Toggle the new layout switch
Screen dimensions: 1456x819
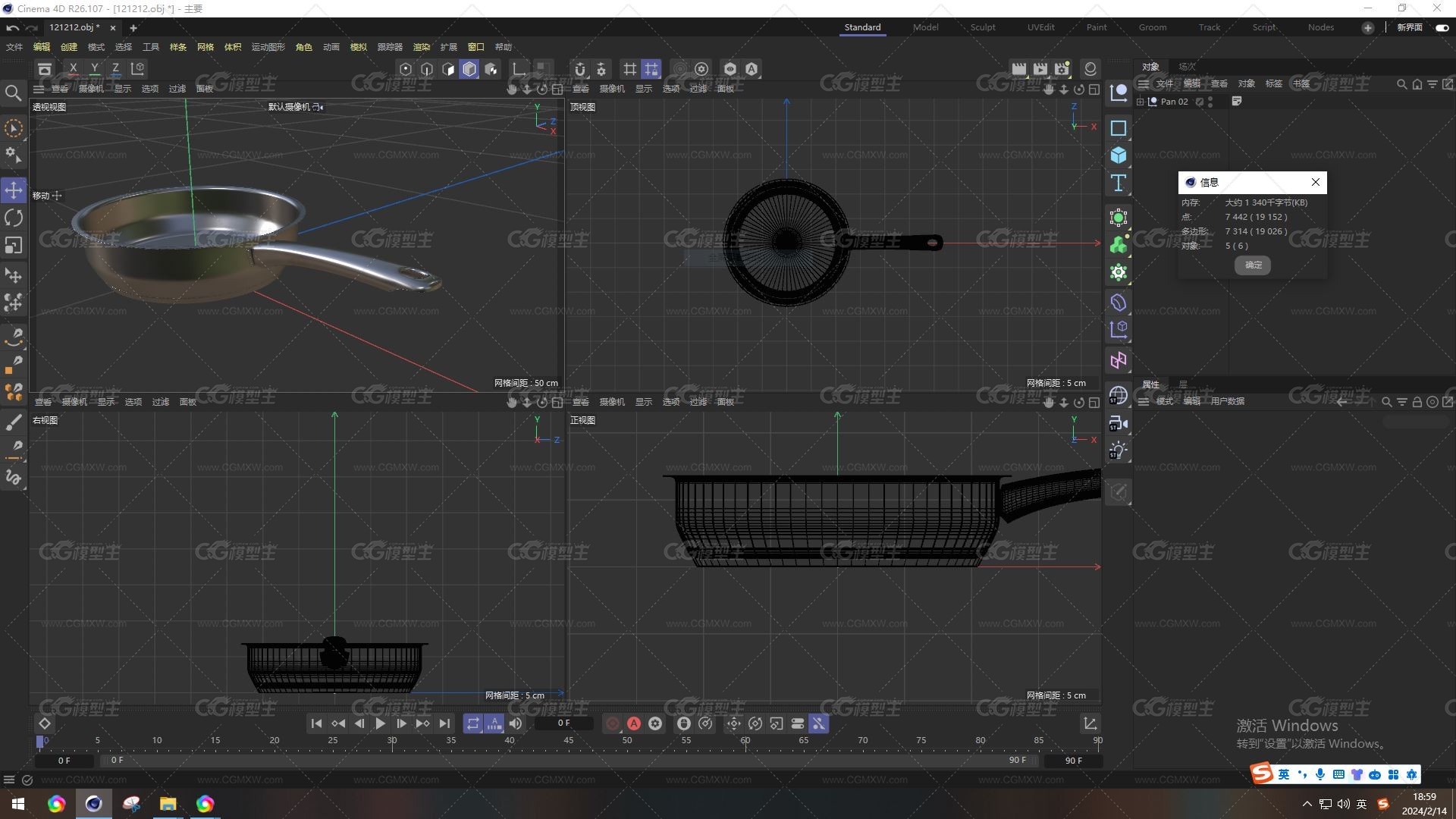tap(1442, 27)
